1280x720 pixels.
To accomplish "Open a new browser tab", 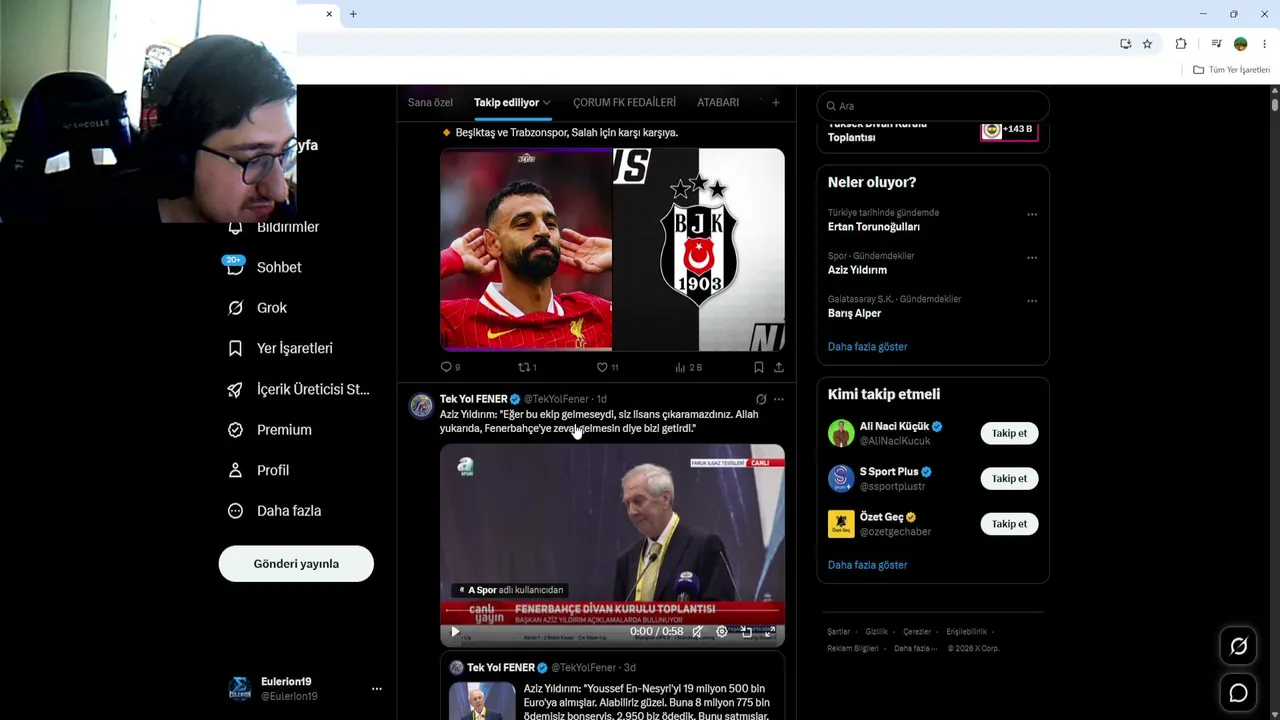I will [x=353, y=14].
